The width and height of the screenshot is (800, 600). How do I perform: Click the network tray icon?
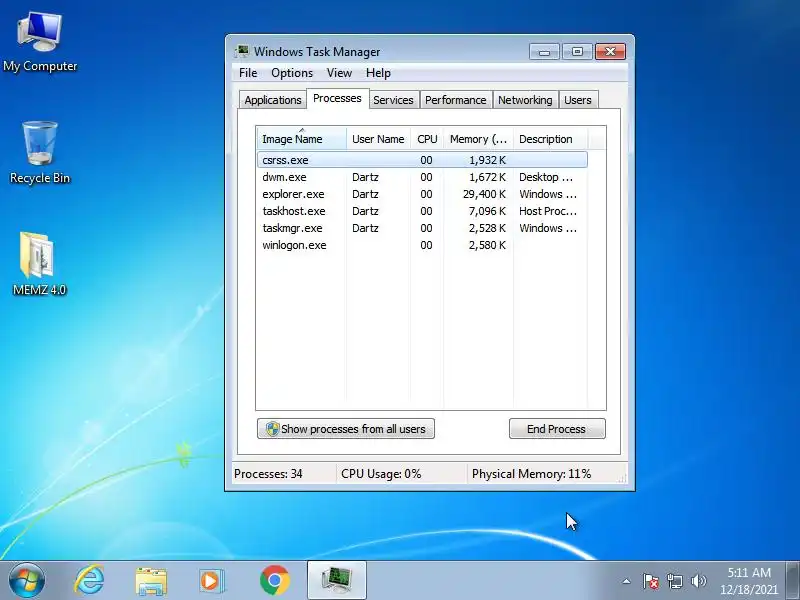(x=674, y=581)
